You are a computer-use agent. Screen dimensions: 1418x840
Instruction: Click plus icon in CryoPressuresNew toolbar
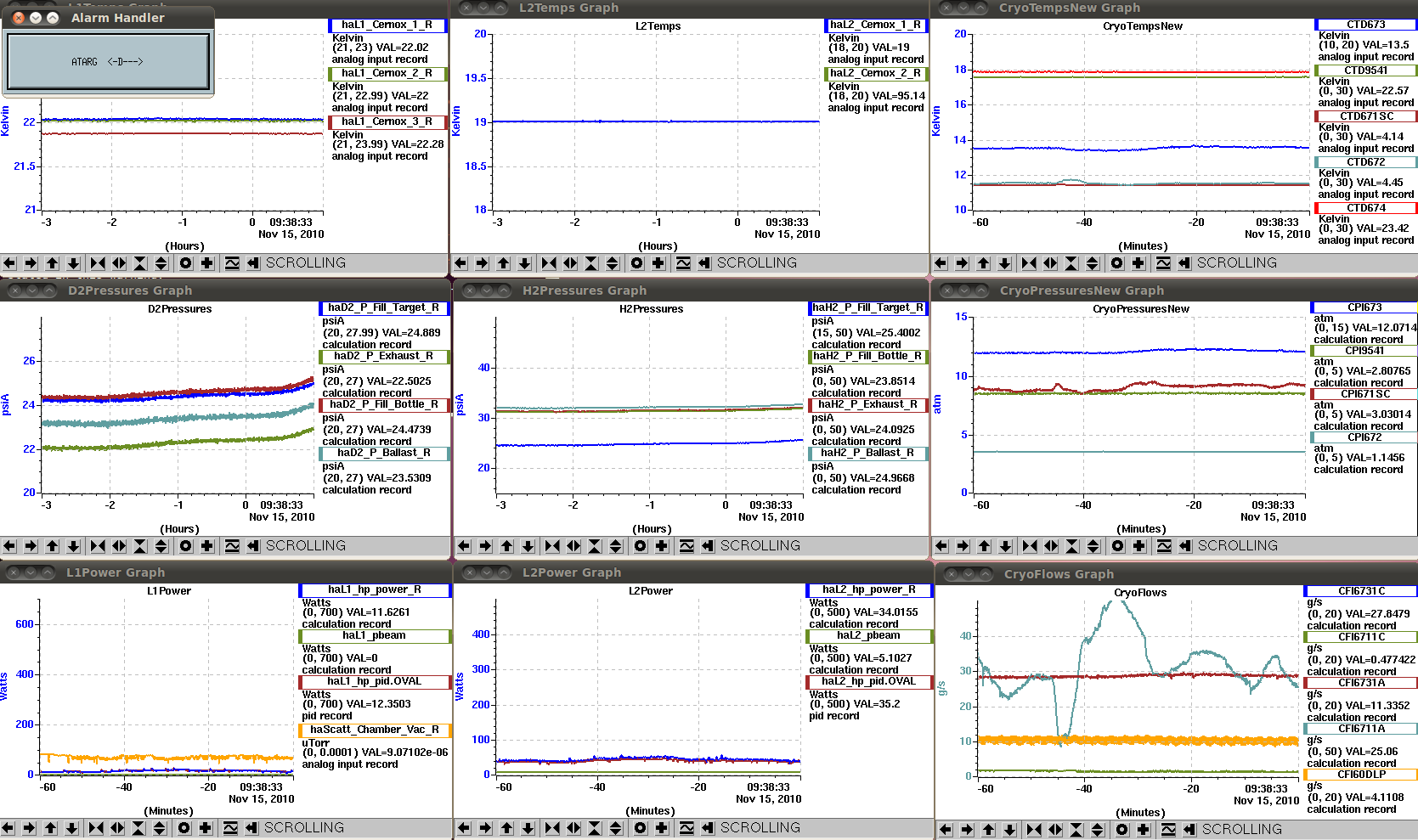[1138, 546]
